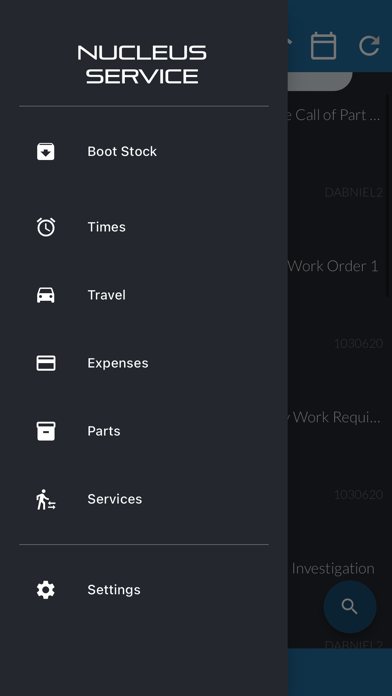
Task: Tap the Expenses credit card icon
Action: point(46,363)
